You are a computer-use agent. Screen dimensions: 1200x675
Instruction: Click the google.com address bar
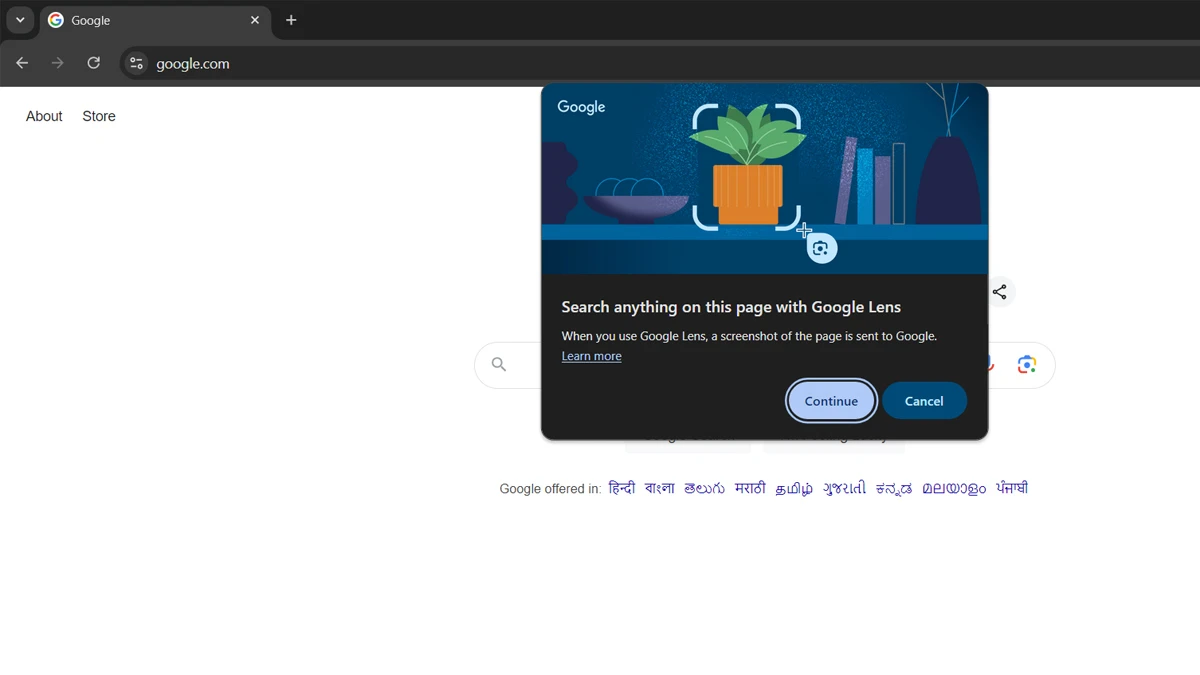(660, 63)
